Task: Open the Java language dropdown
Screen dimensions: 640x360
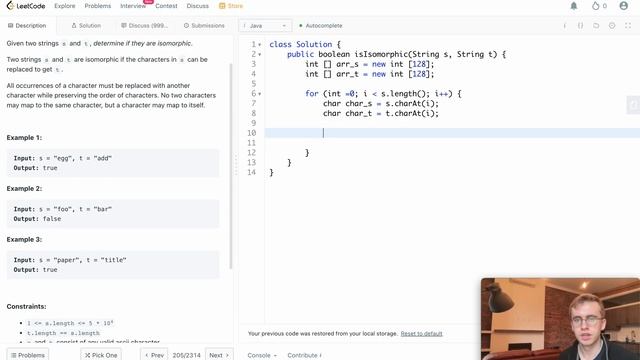Action: (265, 25)
